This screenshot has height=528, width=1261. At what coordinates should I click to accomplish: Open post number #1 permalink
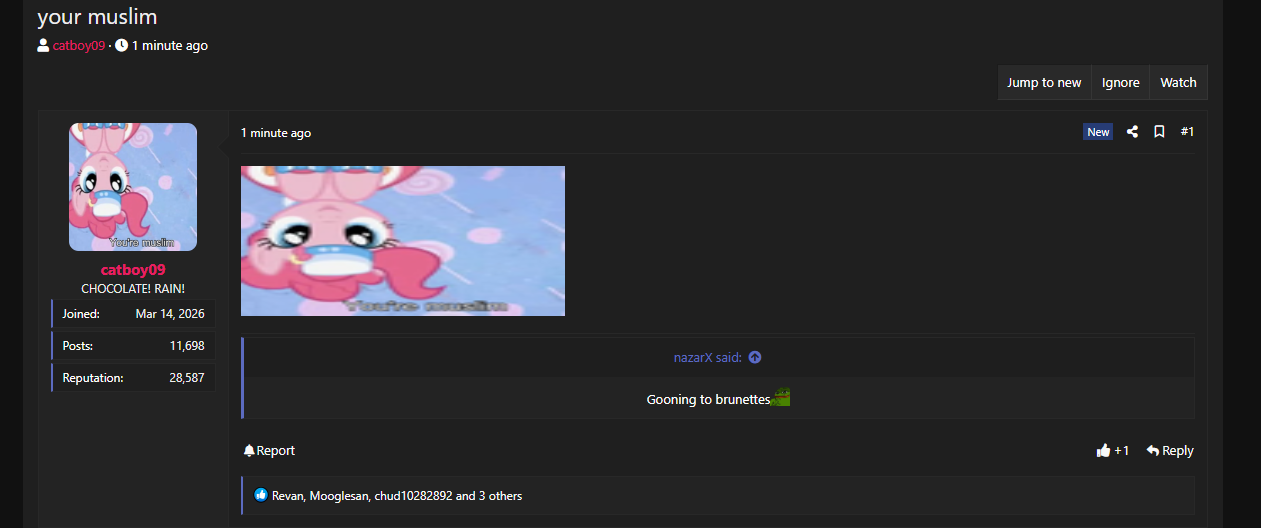(x=1187, y=132)
